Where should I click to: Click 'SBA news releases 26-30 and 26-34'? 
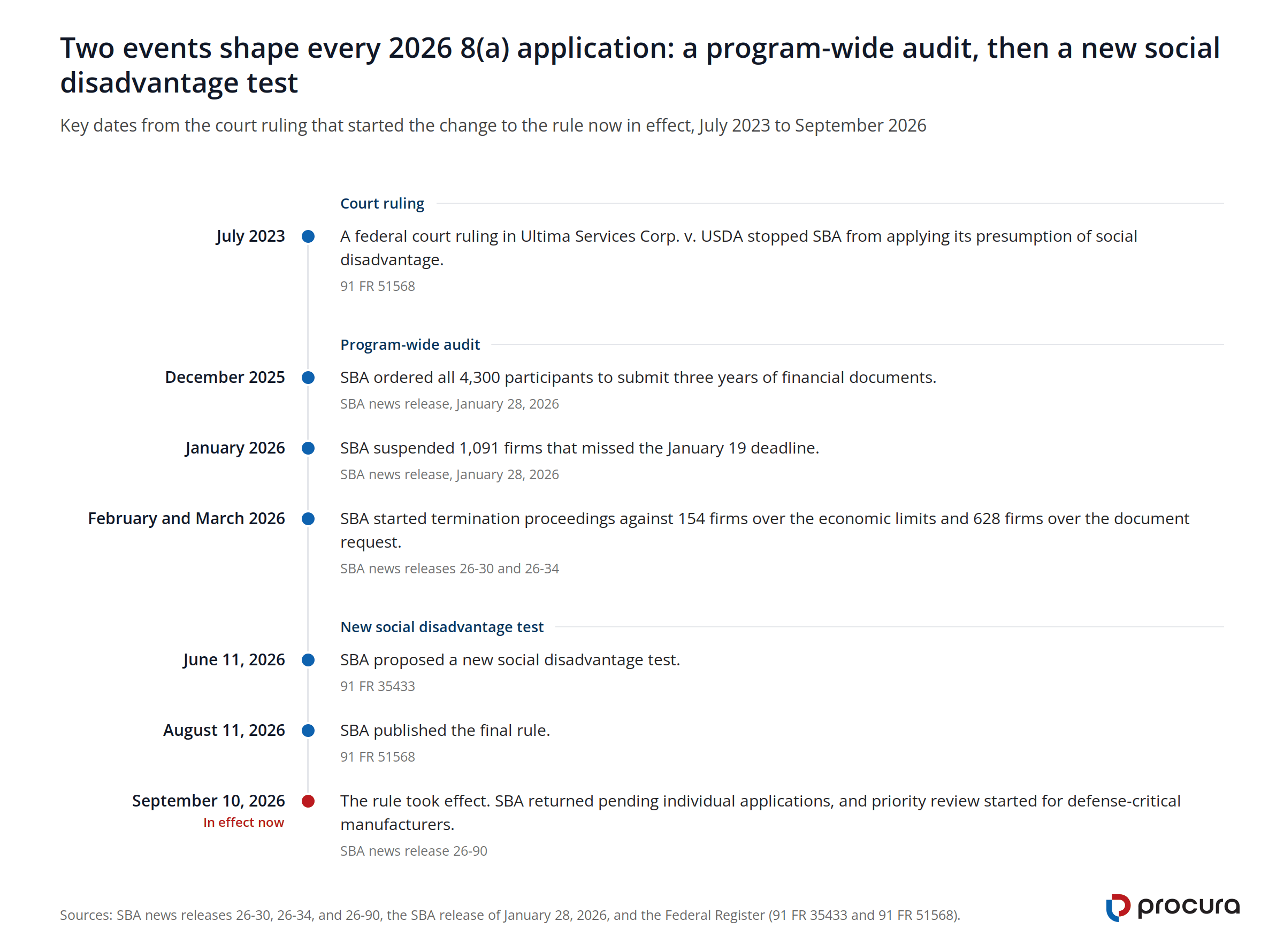(x=449, y=569)
